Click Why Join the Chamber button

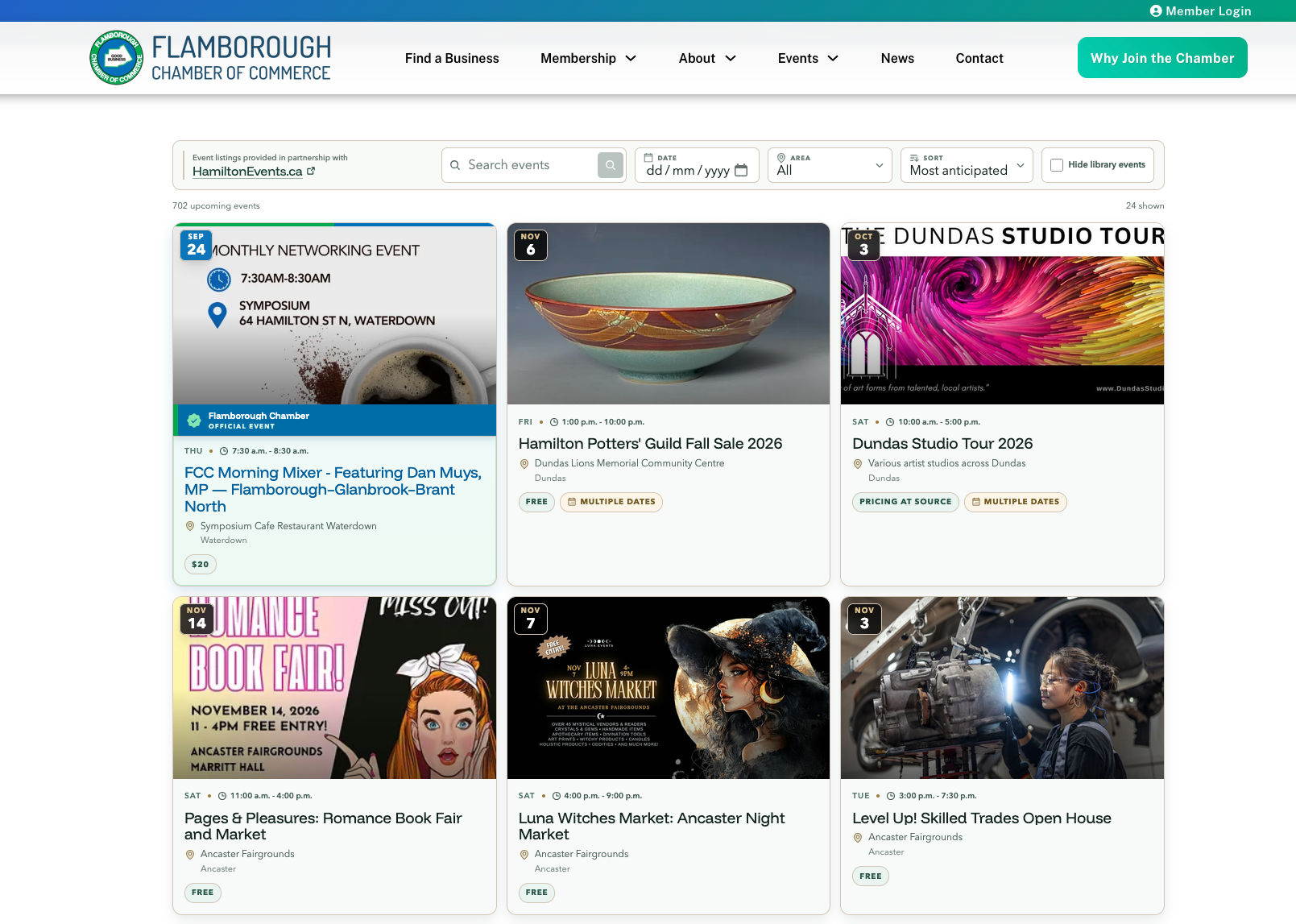[1162, 58]
